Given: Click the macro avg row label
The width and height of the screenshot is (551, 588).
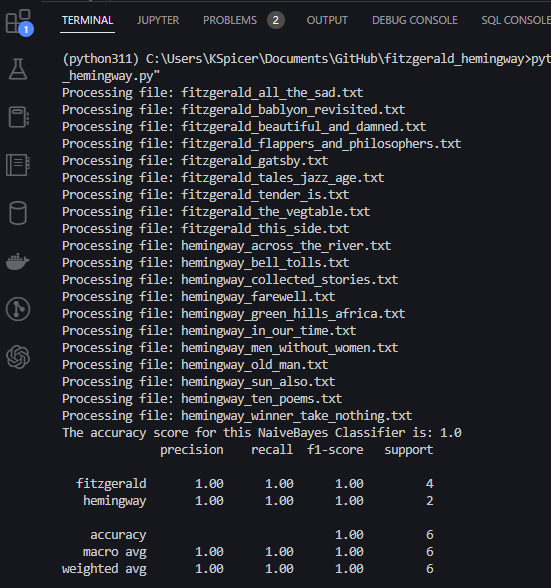Looking at the screenshot, I should click(114, 552).
